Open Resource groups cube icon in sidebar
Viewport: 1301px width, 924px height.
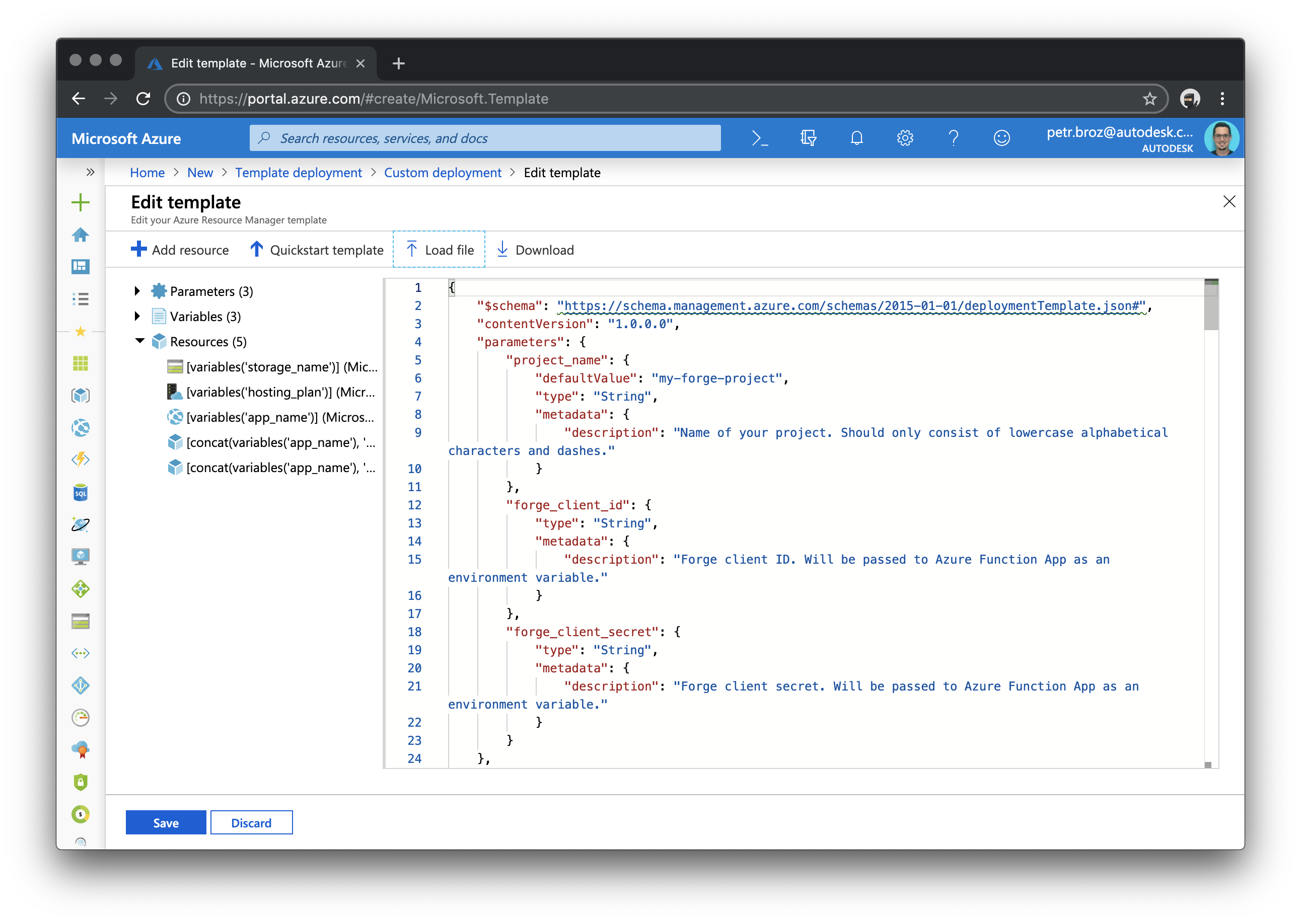point(81,396)
